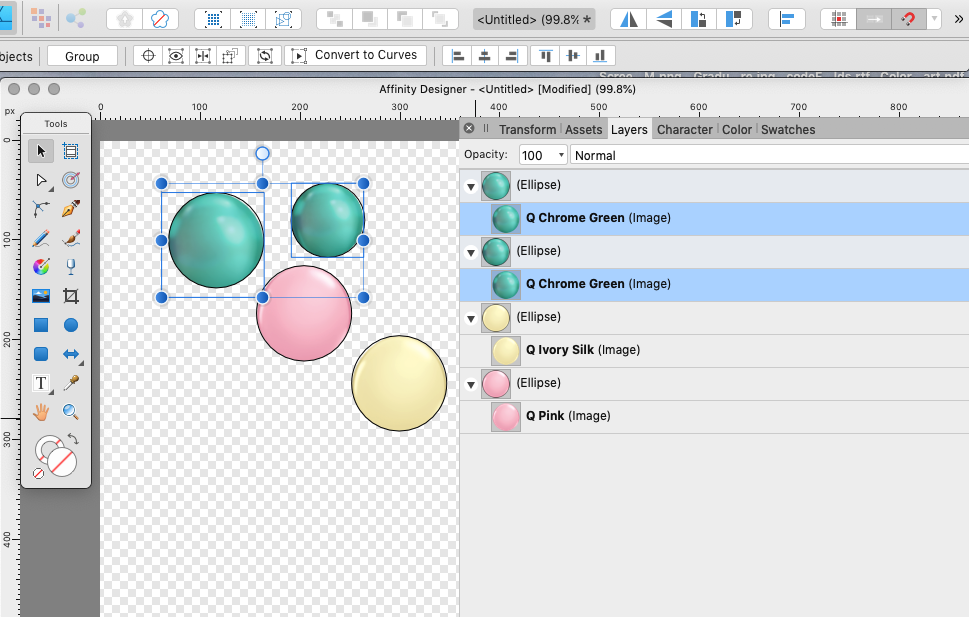This screenshot has width=969, height=617.
Task: Select the Vector Crop tool
Action: click(x=72, y=294)
